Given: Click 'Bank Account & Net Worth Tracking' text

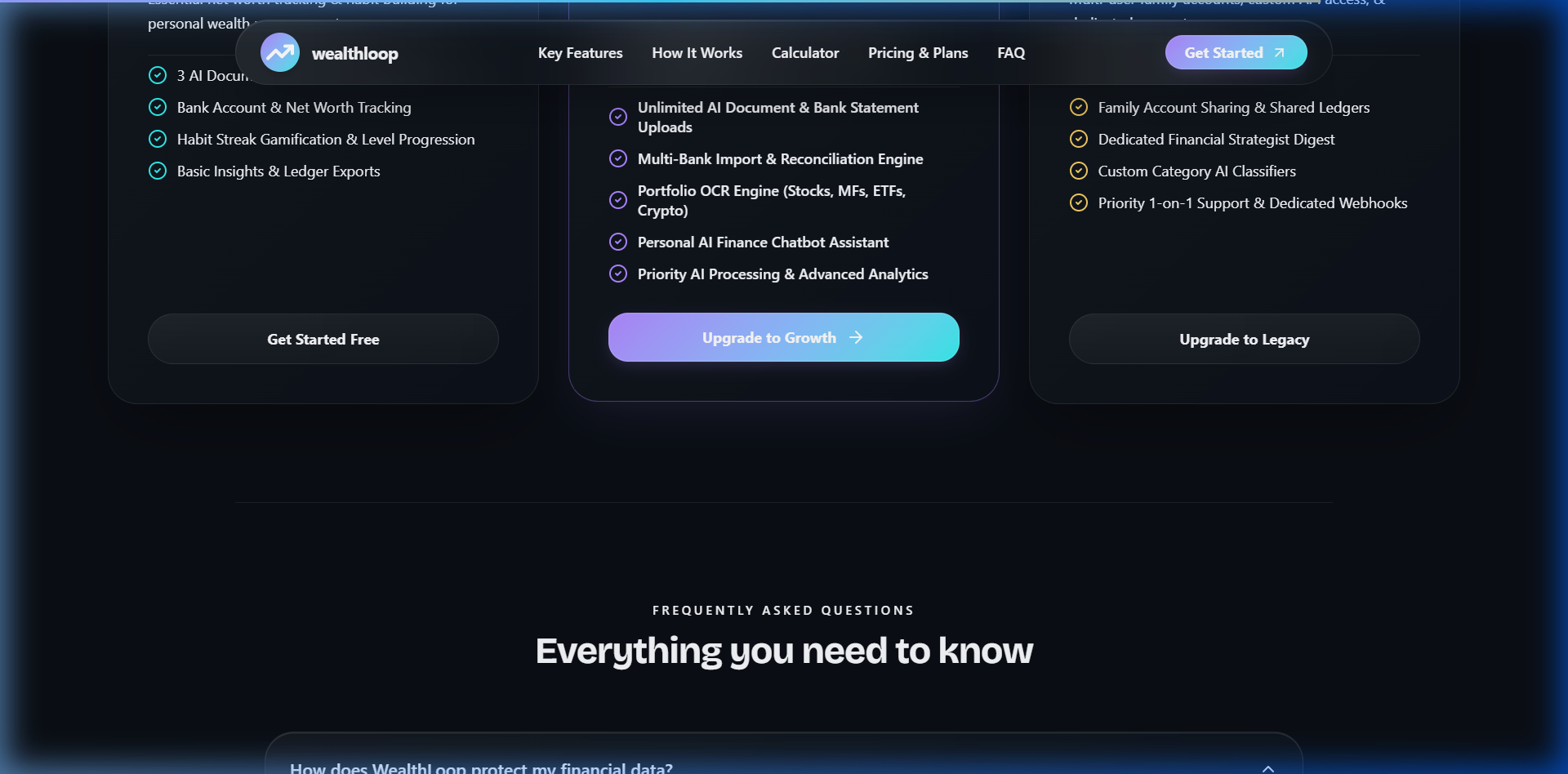Looking at the screenshot, I should [294, 107].
